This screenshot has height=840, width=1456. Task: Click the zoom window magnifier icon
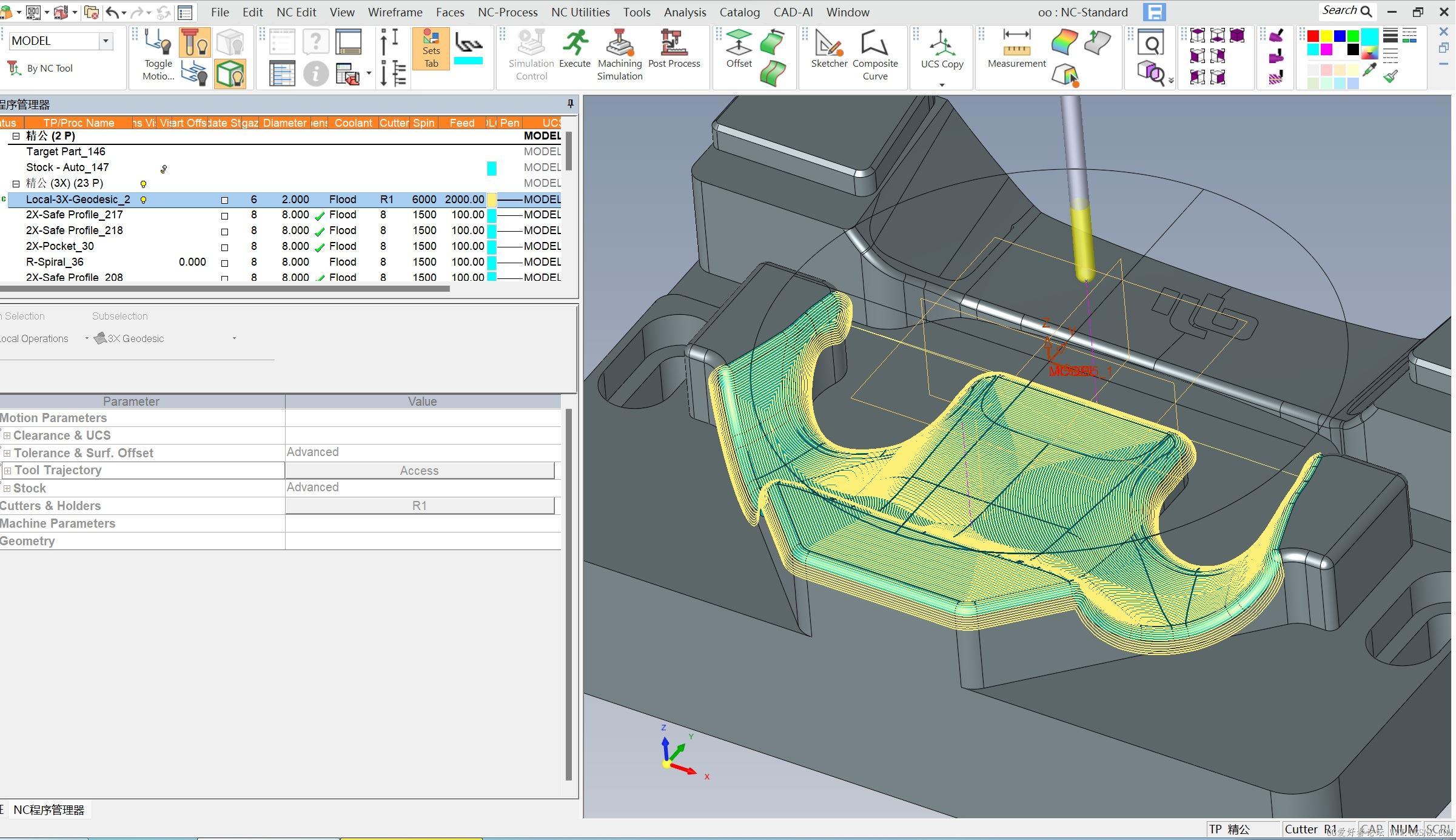pos(1150,42)
